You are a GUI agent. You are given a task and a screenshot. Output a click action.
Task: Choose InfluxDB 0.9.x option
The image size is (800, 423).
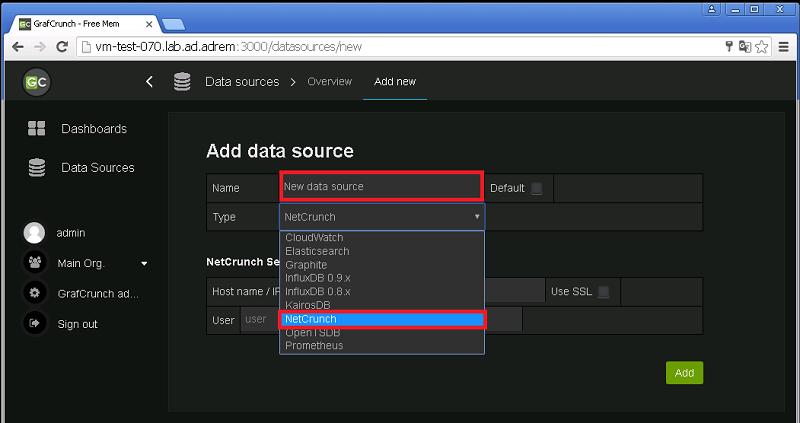[x=382, y=278]
